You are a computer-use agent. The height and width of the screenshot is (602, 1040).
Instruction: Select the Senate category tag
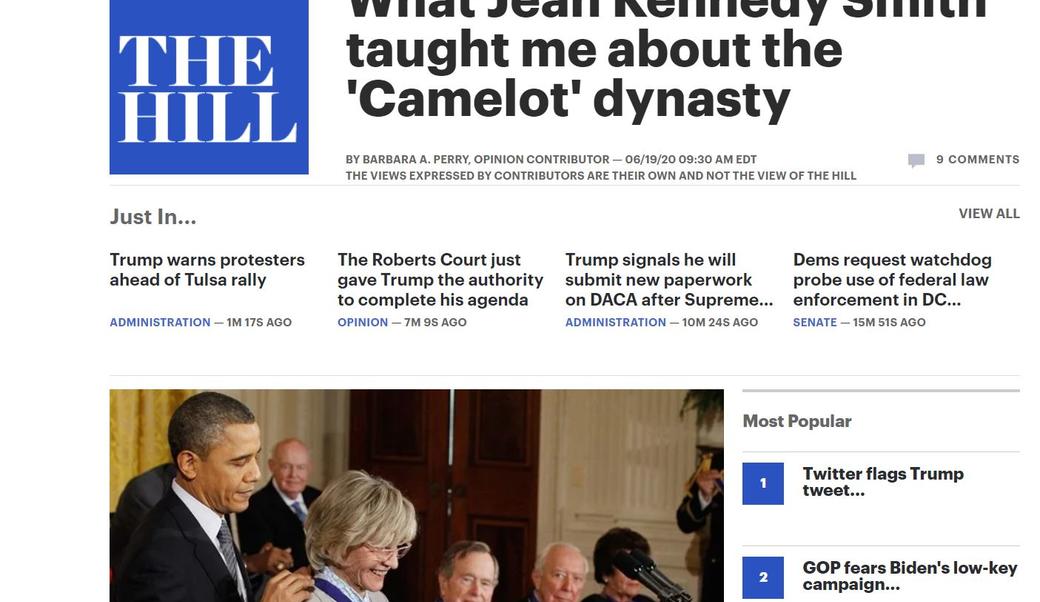point(814,323)
